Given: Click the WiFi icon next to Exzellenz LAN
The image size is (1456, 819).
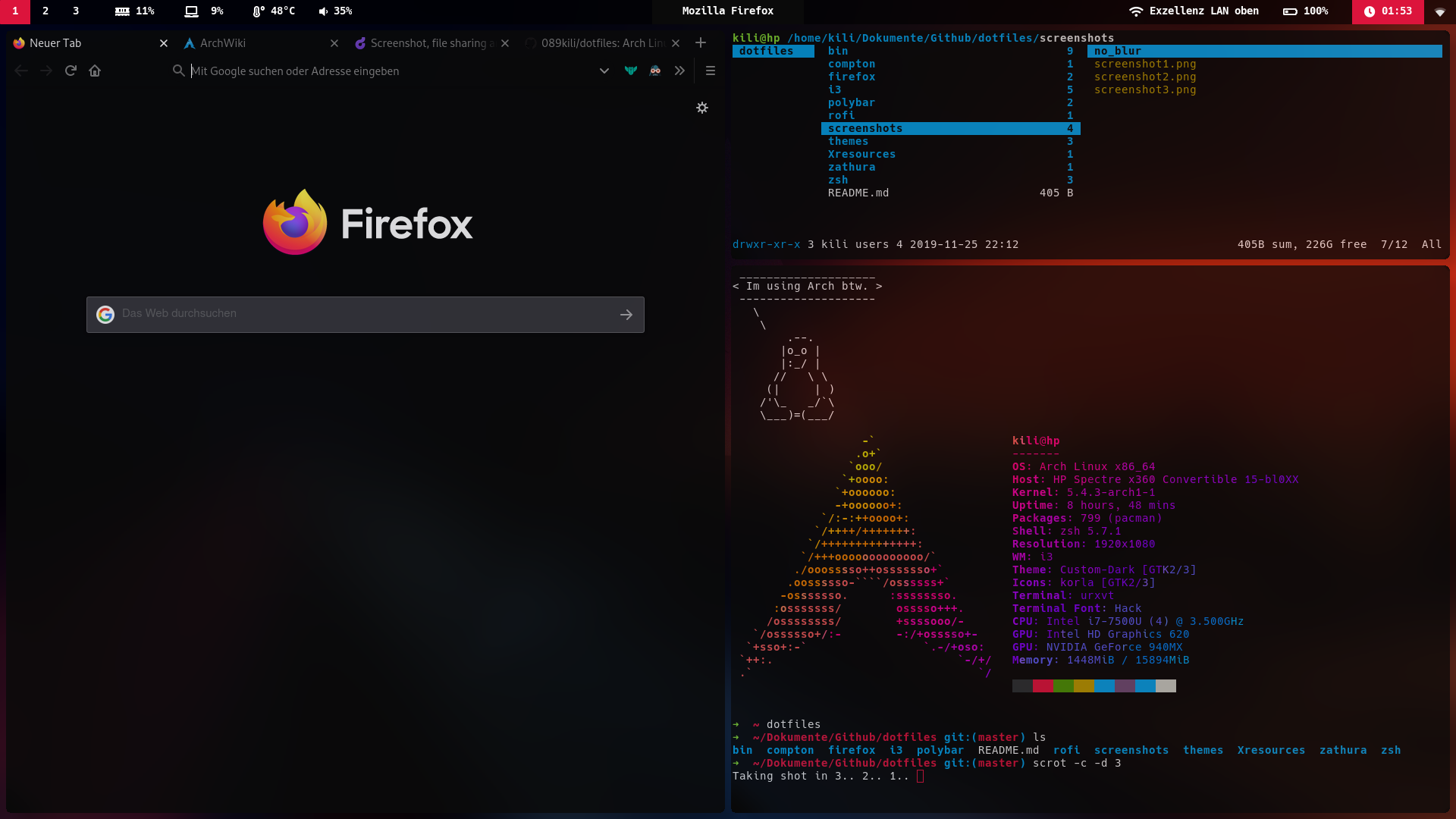Looking at the screenshot, I should [1136, 11].
